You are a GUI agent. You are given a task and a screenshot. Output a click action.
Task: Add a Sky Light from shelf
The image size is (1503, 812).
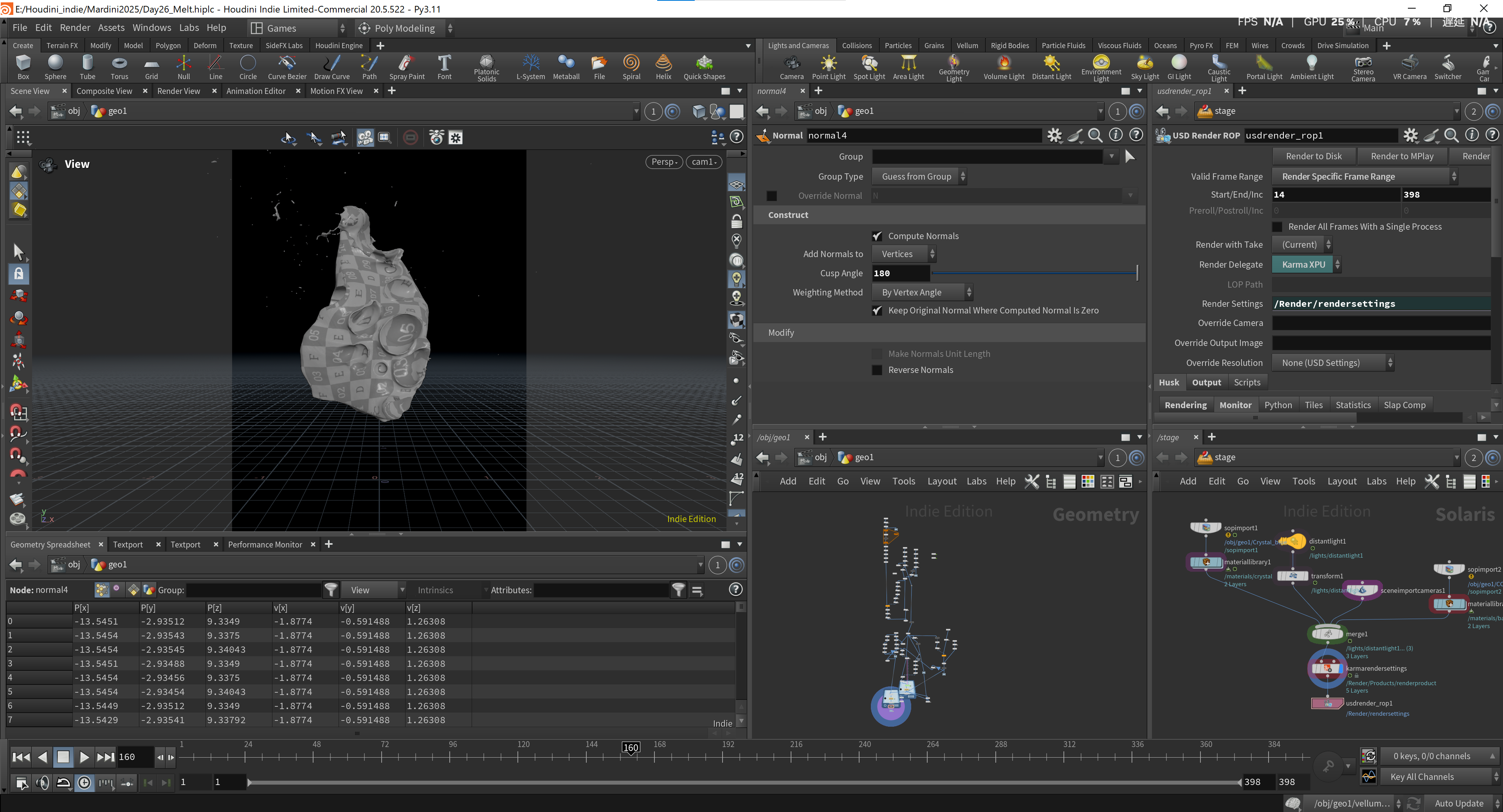click(x=1145, y=67)
